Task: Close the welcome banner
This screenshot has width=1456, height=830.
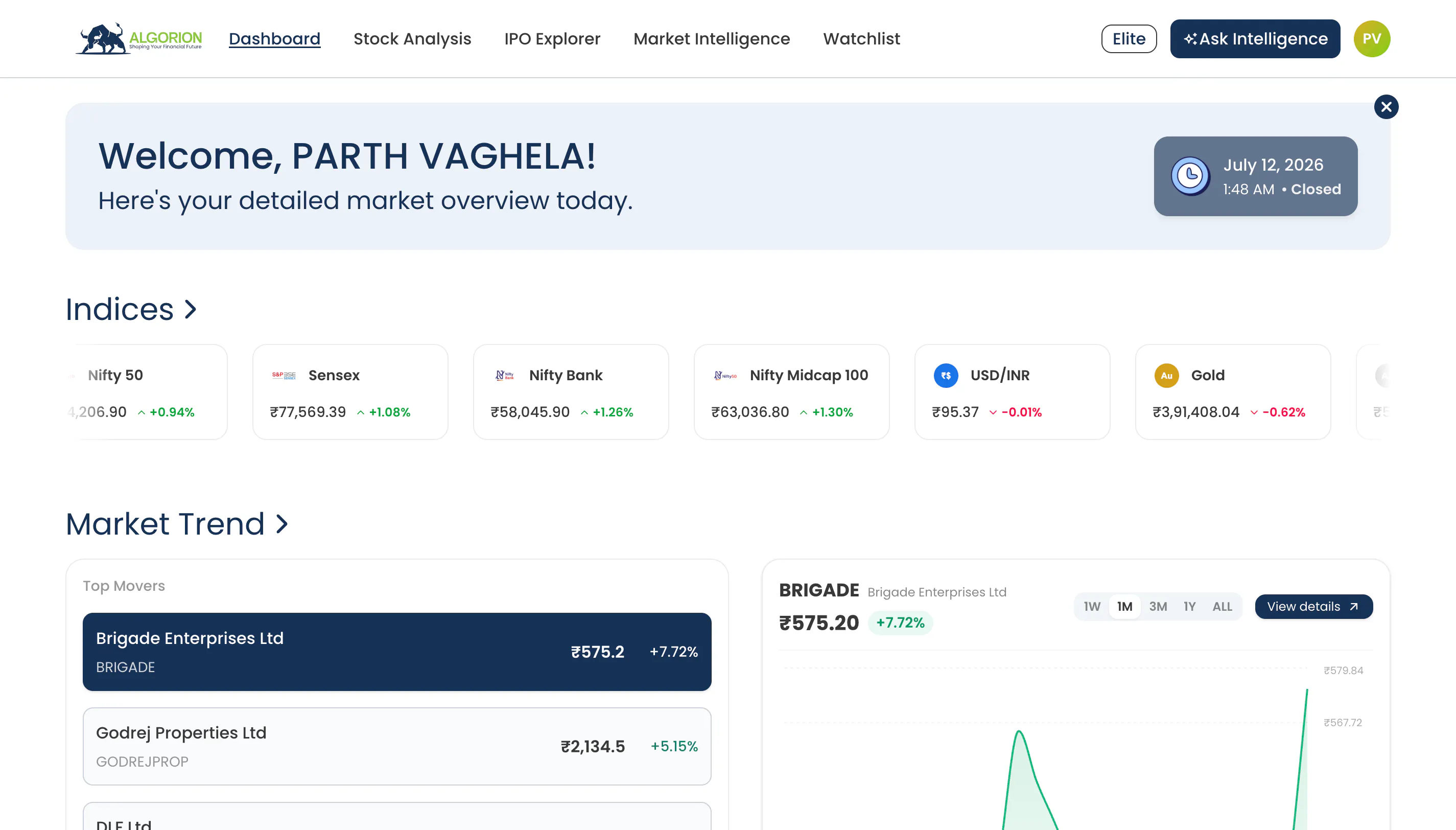Action: (1386, 107)
